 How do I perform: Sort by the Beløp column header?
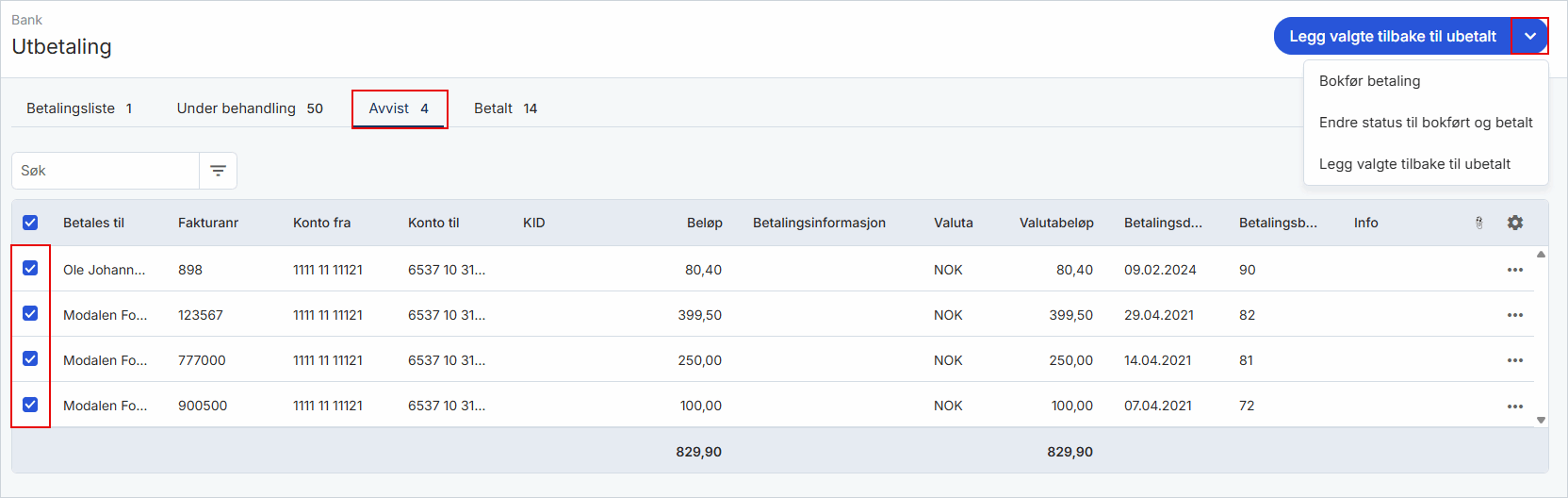(704, 223)
